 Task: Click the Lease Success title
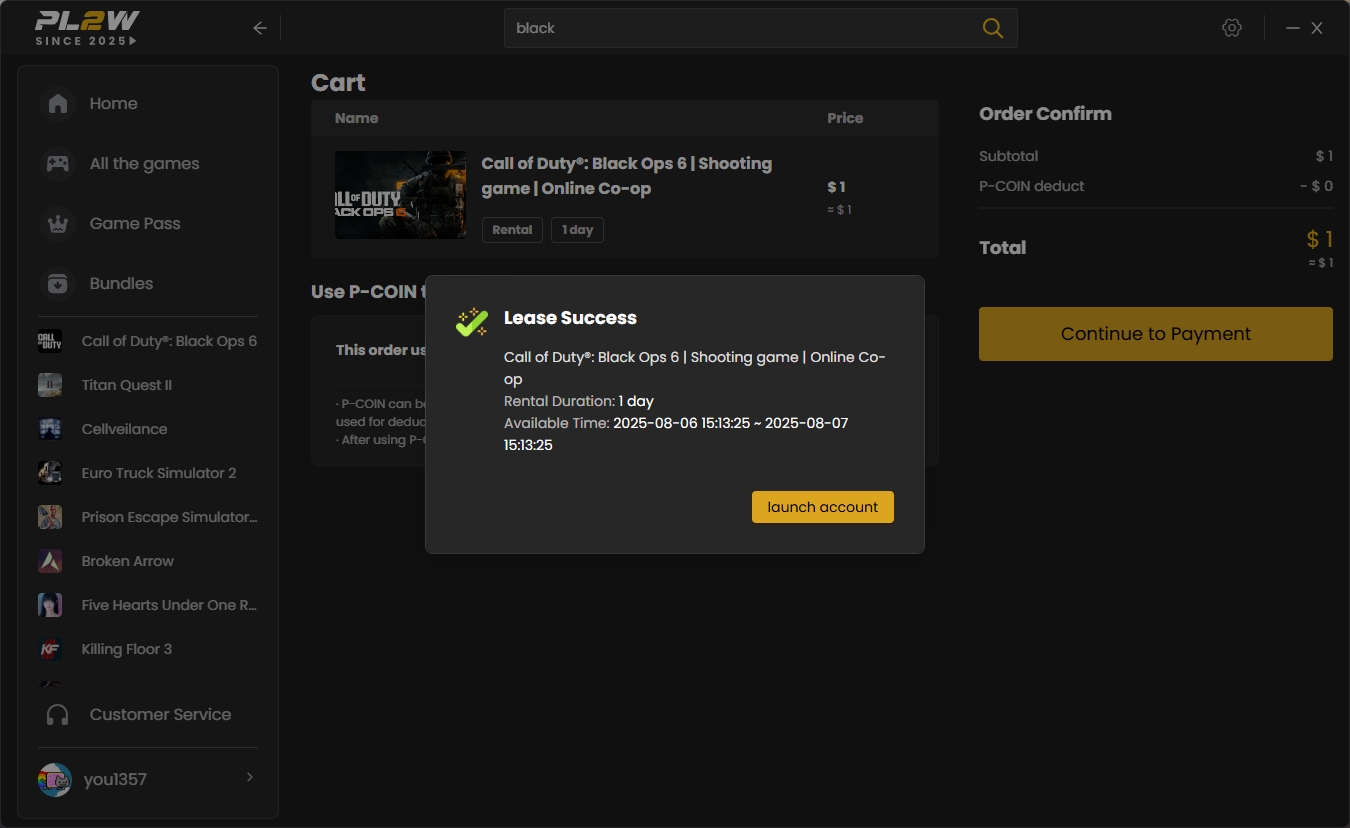(570, 318)
